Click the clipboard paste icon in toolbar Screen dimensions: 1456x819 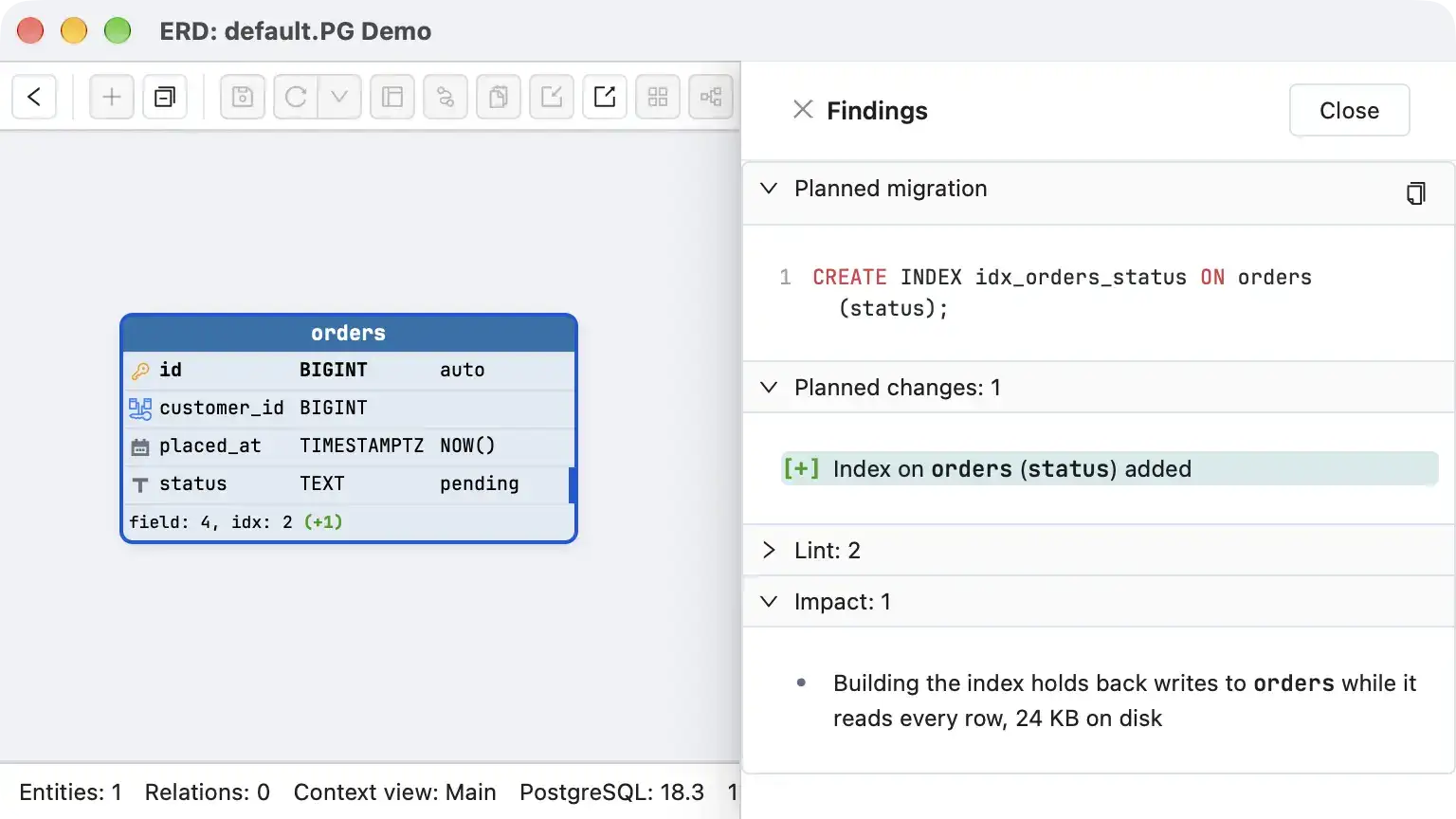click(499, 97)
